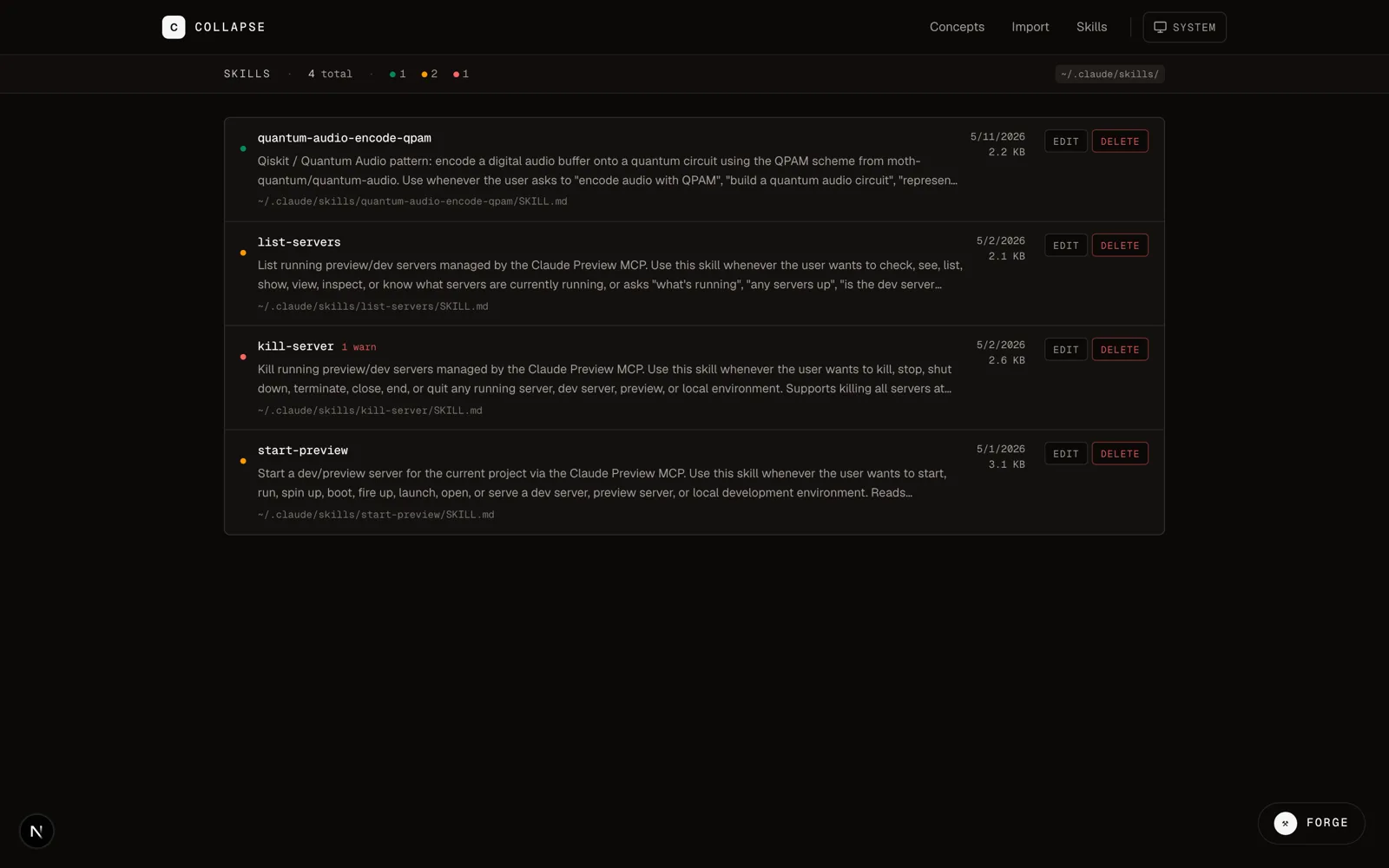Click the monitor icon in SYSTEM button
Viewport: 1389px width, 868px height.
[1160, 27]
